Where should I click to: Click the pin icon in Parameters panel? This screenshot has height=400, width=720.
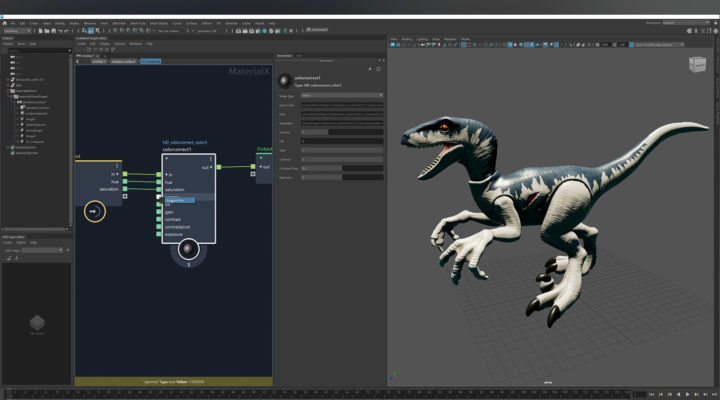coord(370,69)
